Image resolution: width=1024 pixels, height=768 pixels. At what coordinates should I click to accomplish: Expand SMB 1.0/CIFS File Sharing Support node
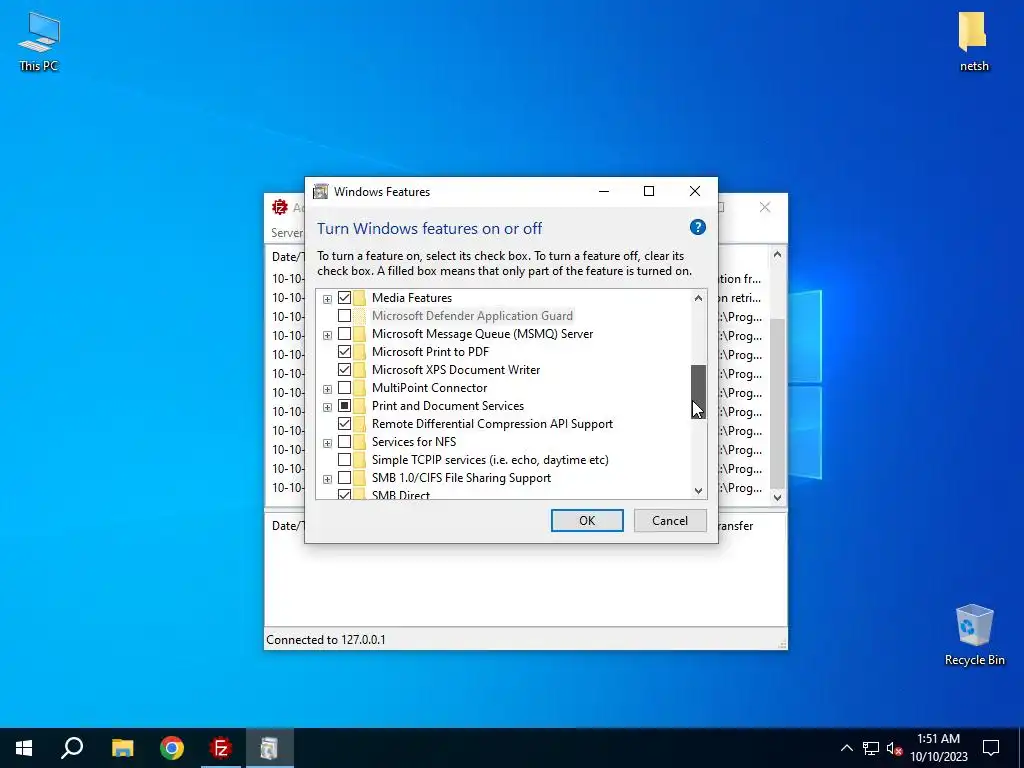327,479
